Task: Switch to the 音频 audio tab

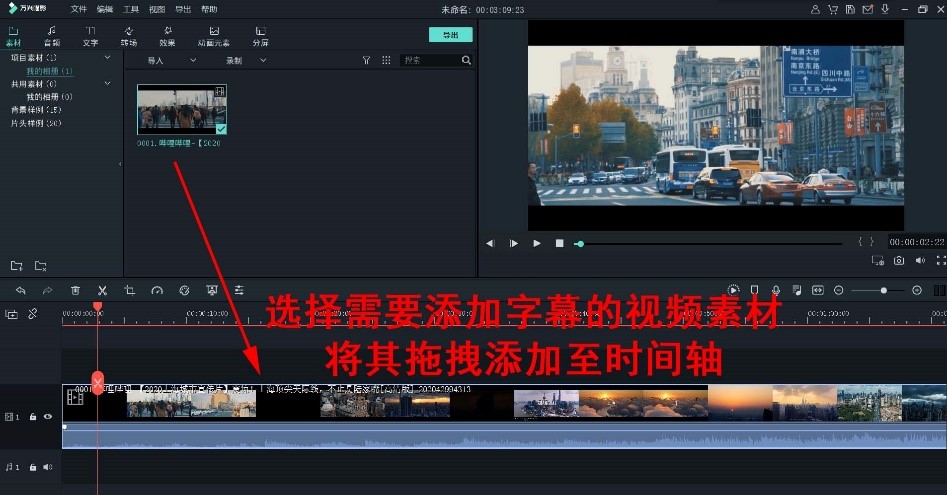Action: [52, 36]
